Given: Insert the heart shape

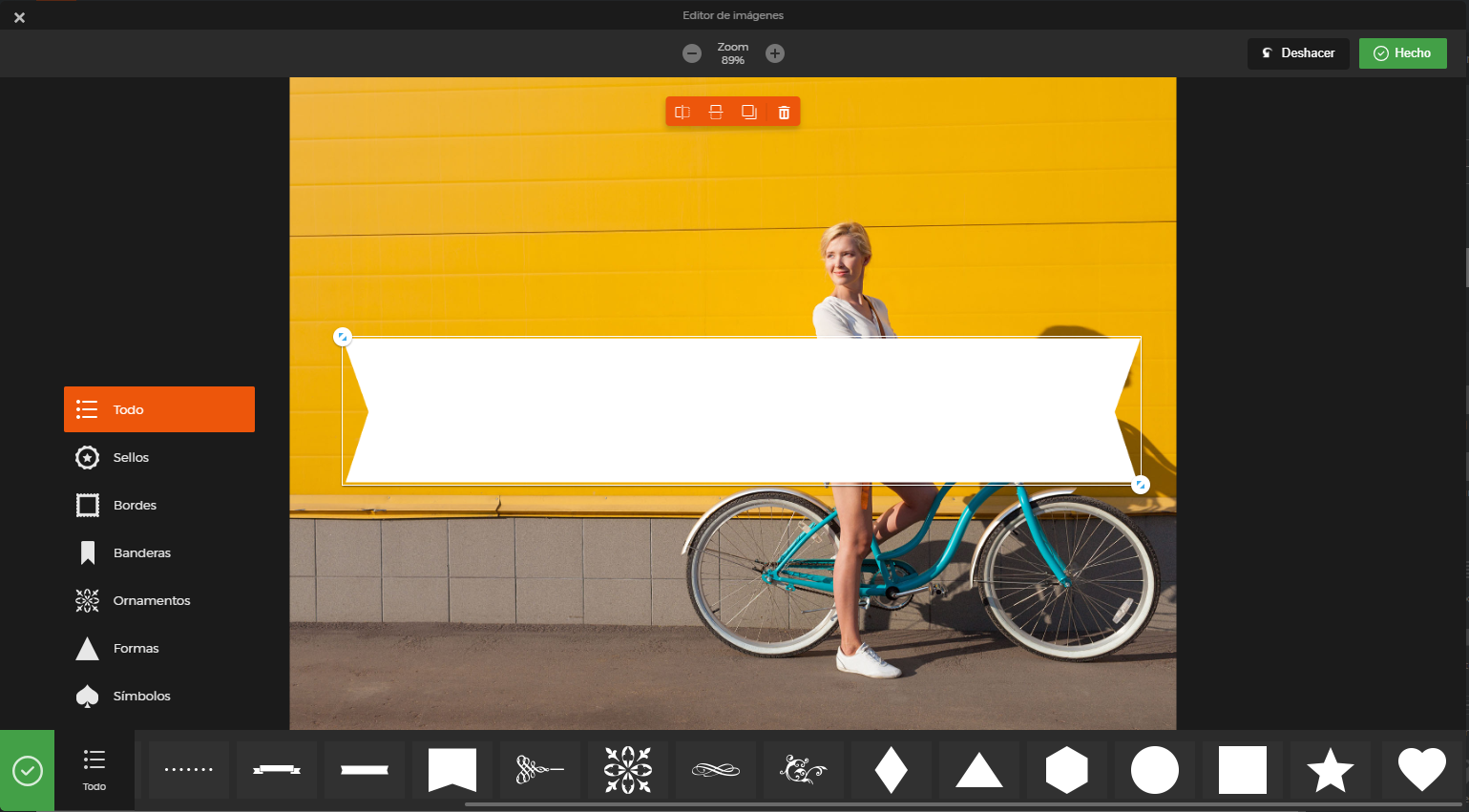Looking at the screenshot, I should click(1422, 770).
